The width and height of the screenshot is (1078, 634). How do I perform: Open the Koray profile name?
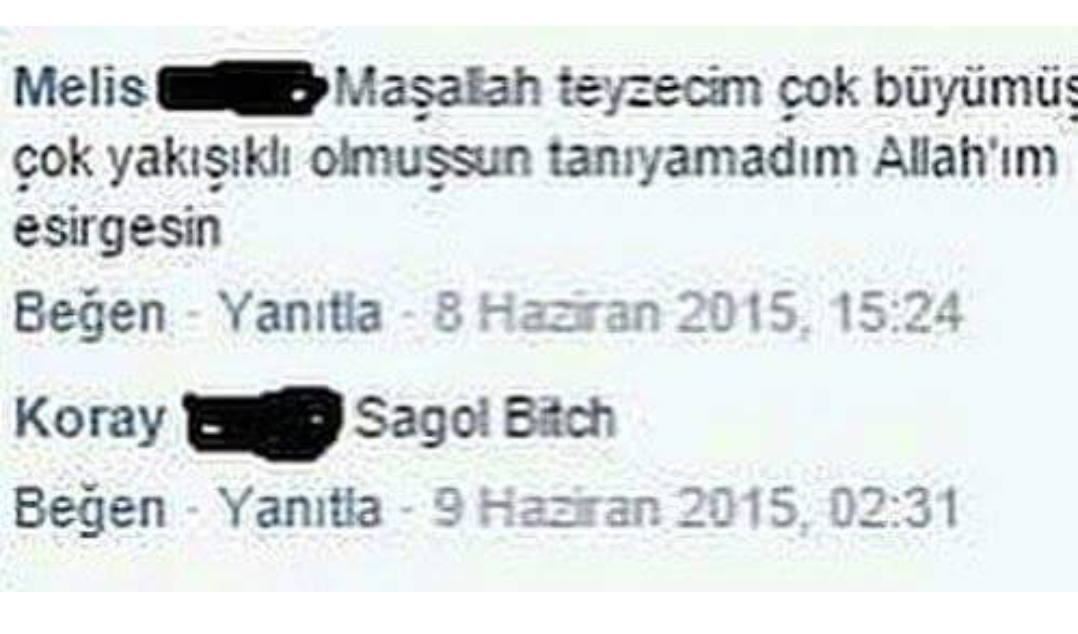pyautogui.click(x=89, y=421)
